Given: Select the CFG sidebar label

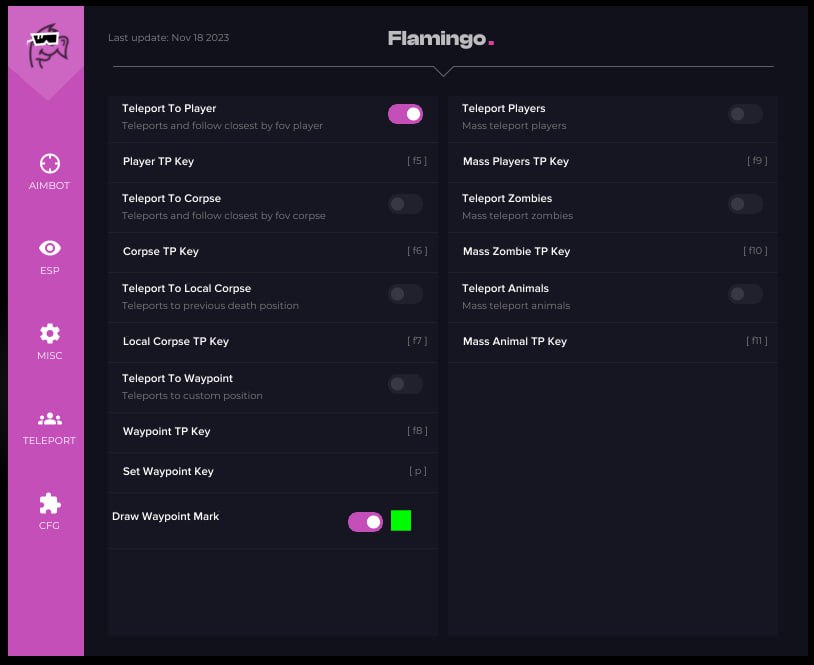Looking at the screenshot, I should click(49, 525).
